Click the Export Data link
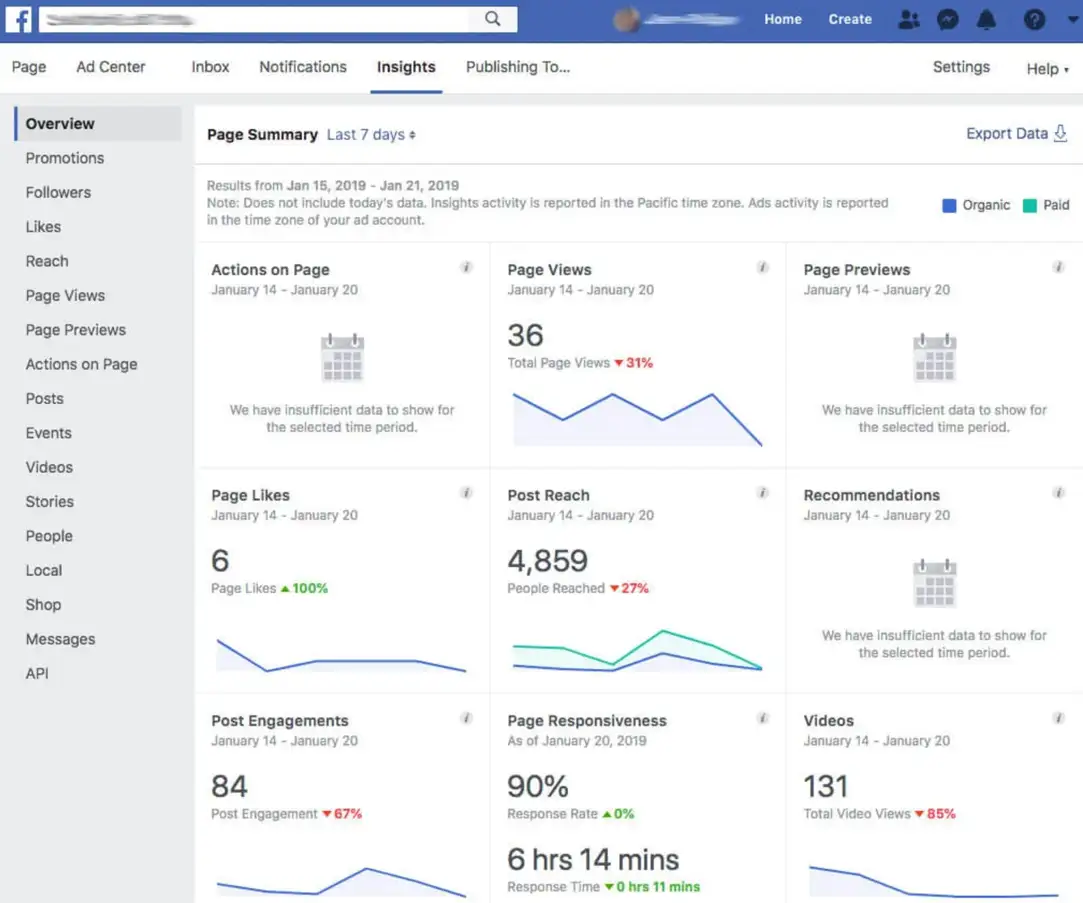 (1007, 133)
